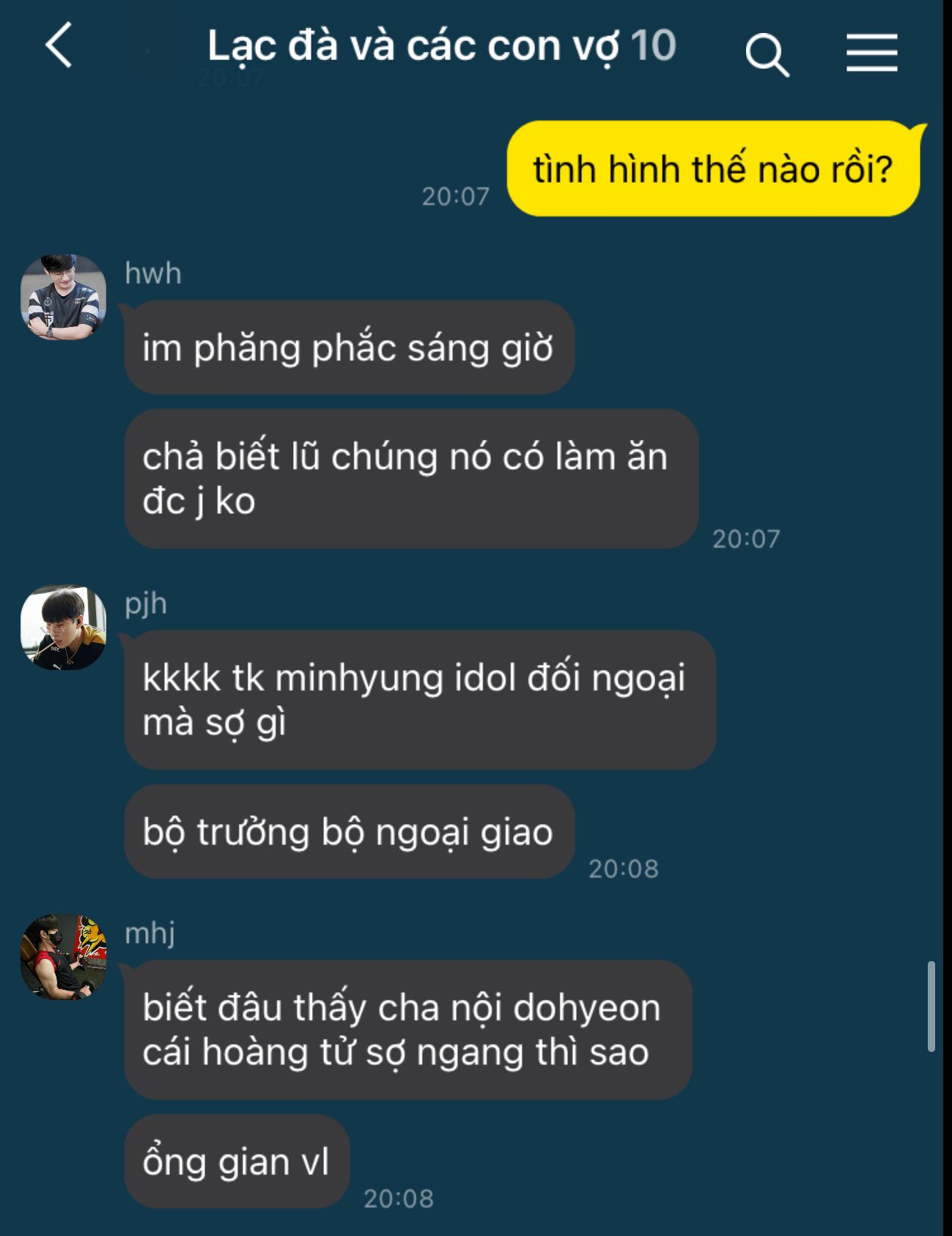
Task: Click the scrollbar handle on right edge
Action: click(x=931, y=1007)
